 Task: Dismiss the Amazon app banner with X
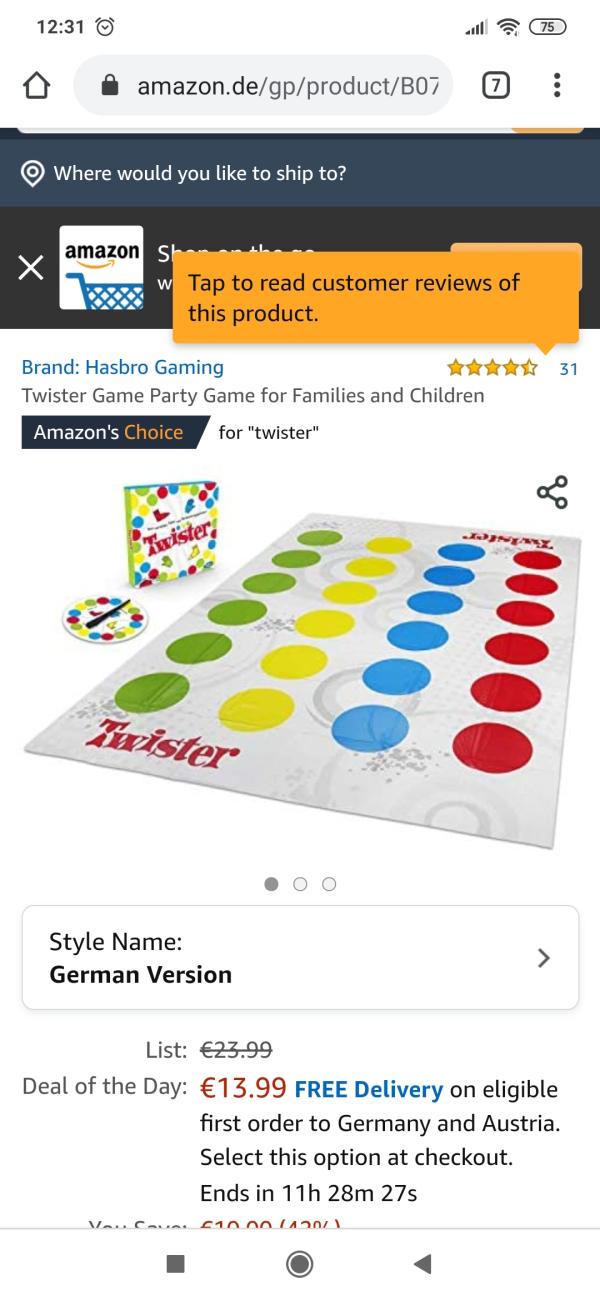pos(31,267)
